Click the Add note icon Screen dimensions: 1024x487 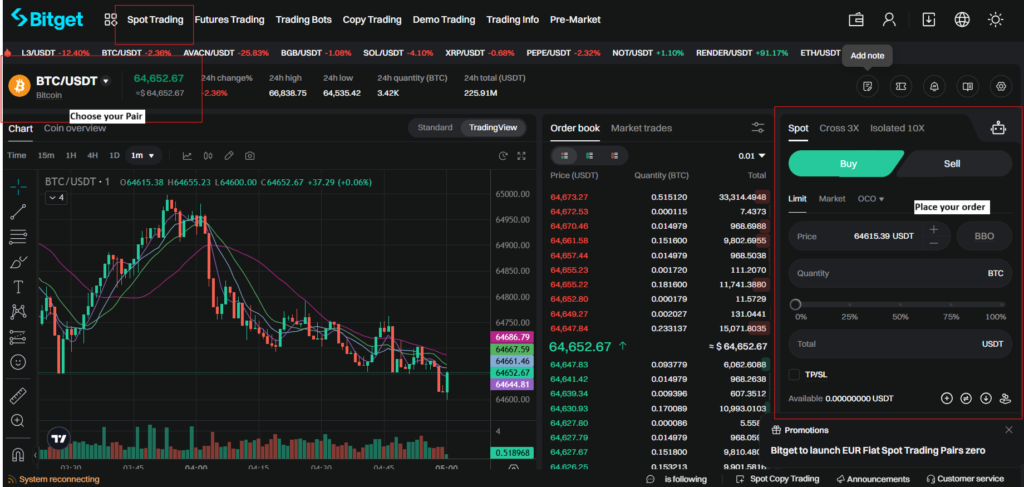point(867,86)
